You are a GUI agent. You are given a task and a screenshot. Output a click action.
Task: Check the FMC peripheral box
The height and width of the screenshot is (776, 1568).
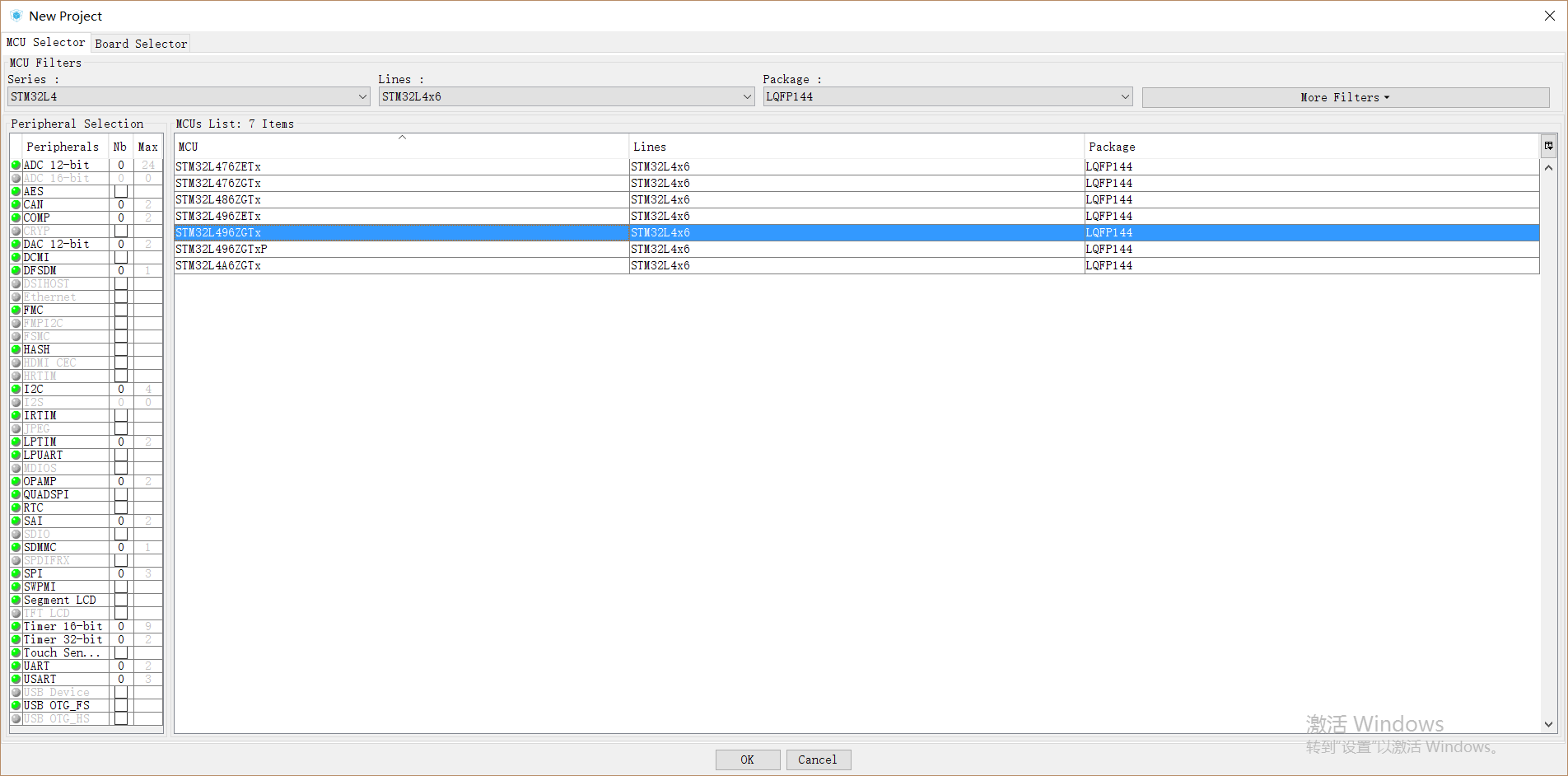point(121,310)
